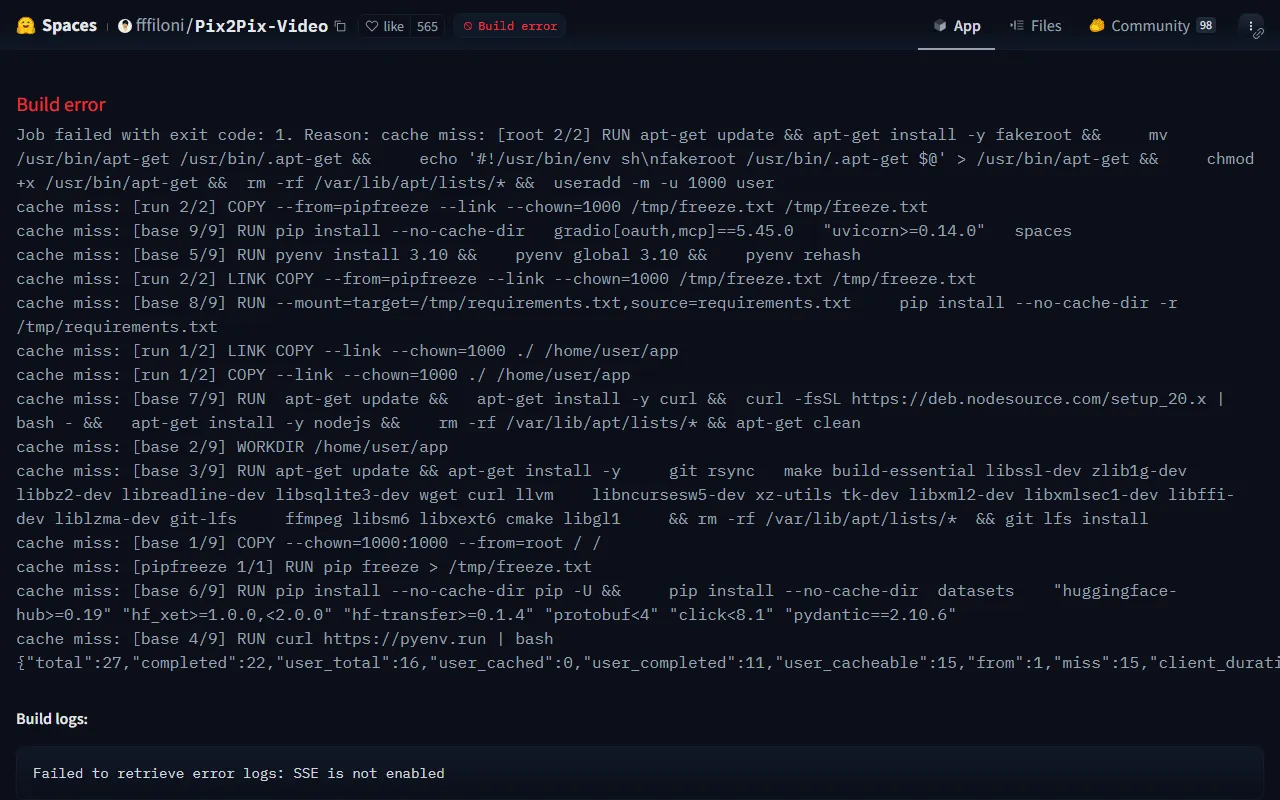Open the Spaces home link

(69, 26)
